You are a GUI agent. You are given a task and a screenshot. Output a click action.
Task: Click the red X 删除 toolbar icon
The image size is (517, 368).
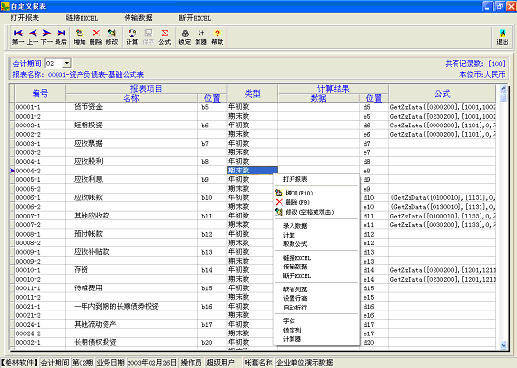point(96,37)
